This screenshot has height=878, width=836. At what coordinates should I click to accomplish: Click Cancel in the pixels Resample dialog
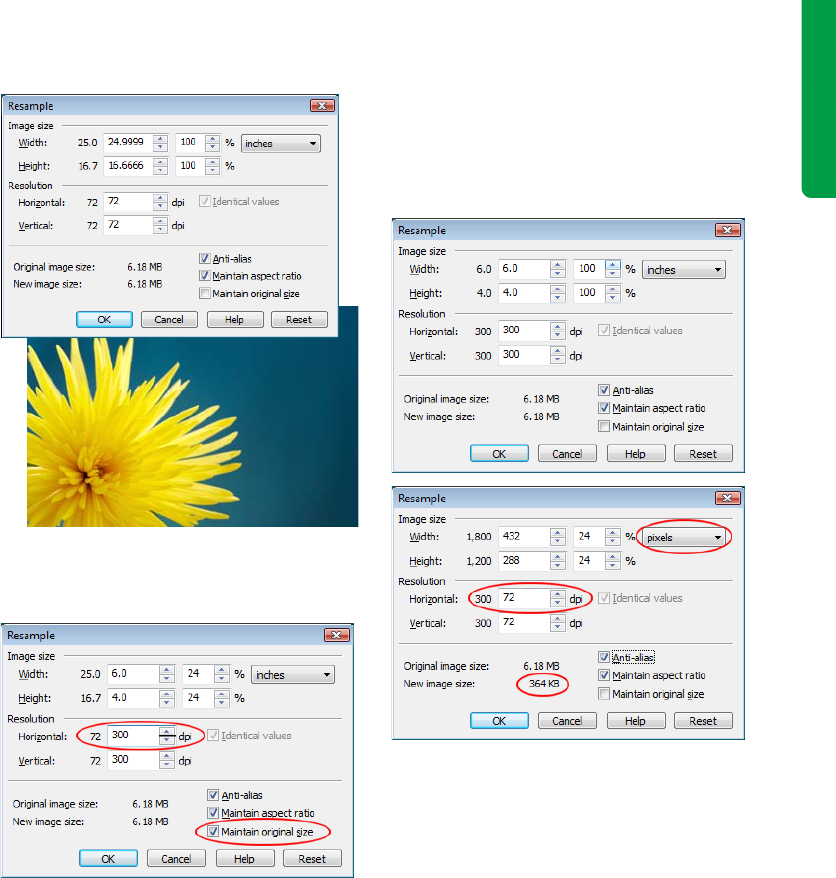point(567,721)
